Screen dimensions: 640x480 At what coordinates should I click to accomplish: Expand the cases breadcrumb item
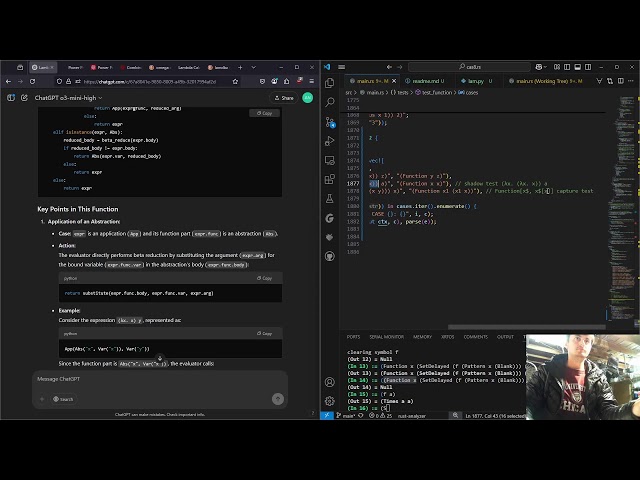coord(471,92)
